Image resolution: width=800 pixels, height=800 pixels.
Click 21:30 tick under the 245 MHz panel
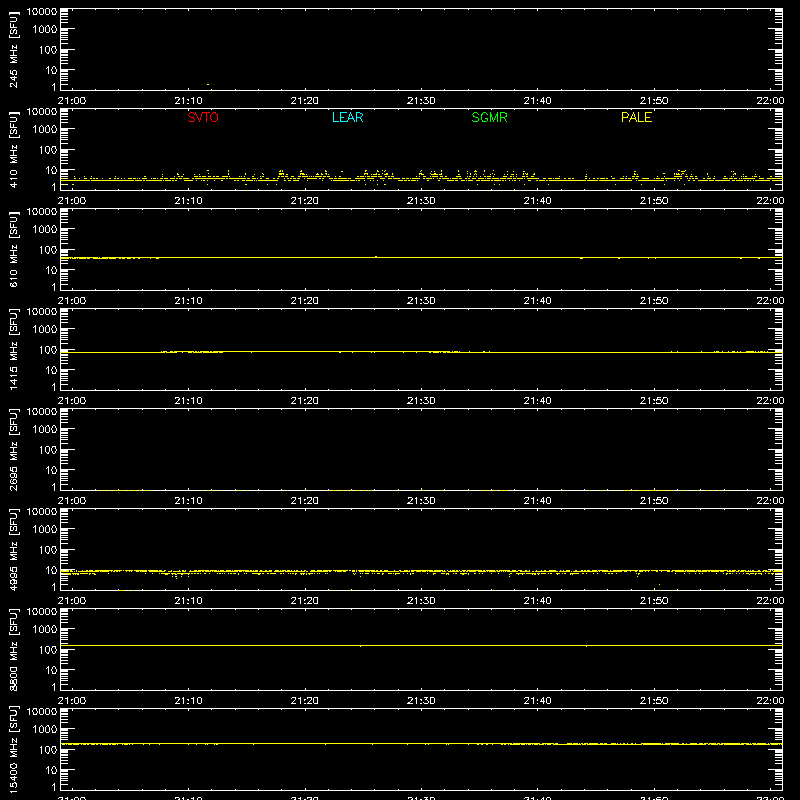[421, 101]
